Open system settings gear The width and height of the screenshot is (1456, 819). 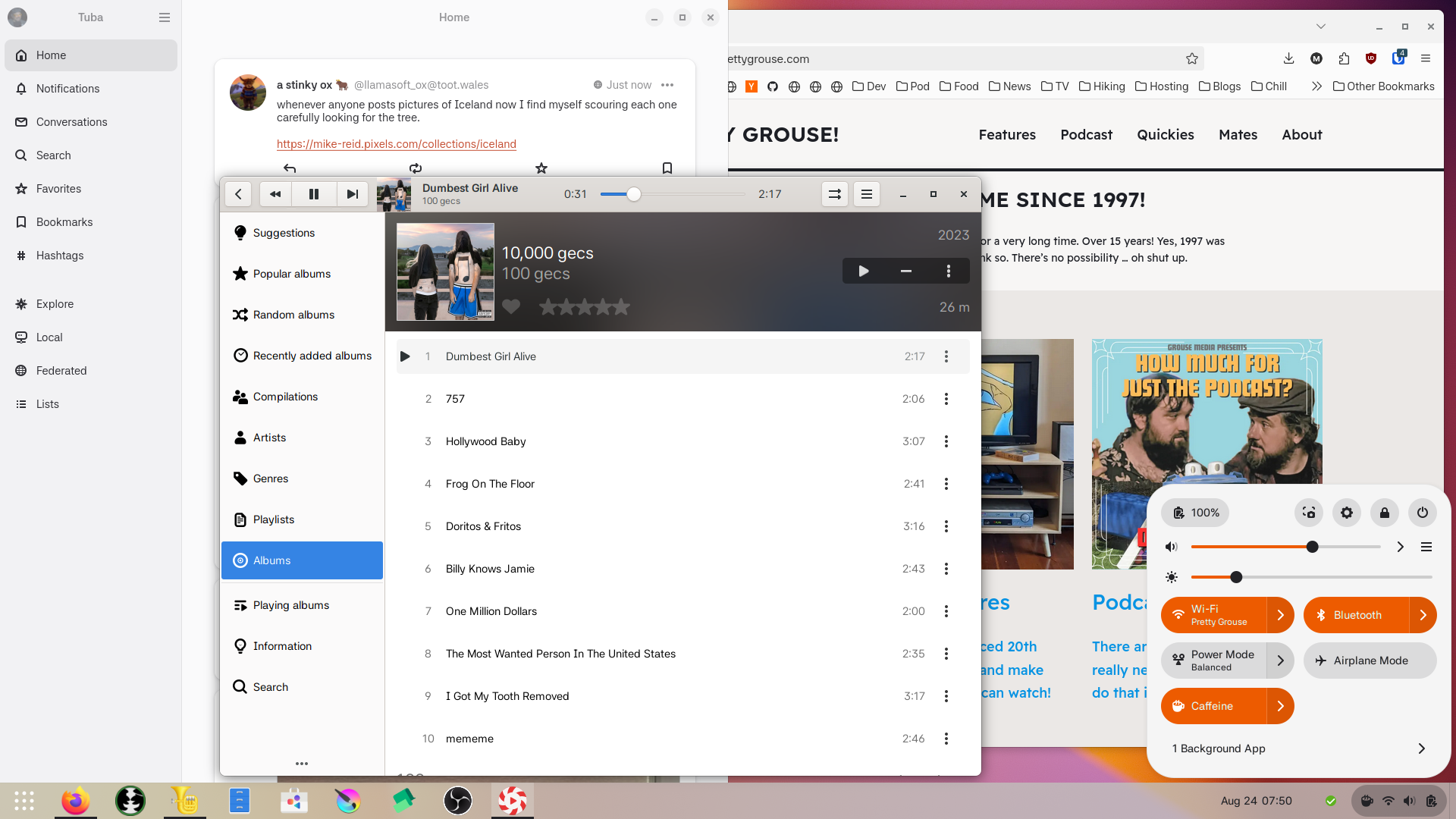tap(1347, 513)
